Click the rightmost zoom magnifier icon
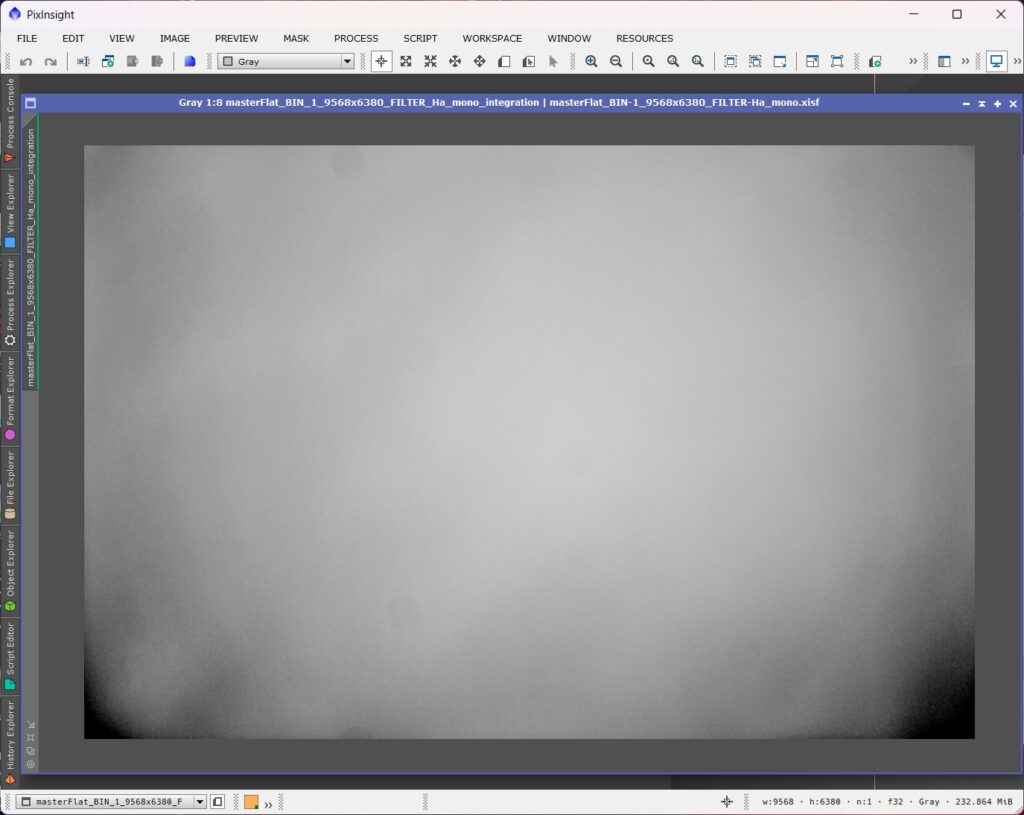The height and width of the screenshot is (815, 1024). click(698, 61)
